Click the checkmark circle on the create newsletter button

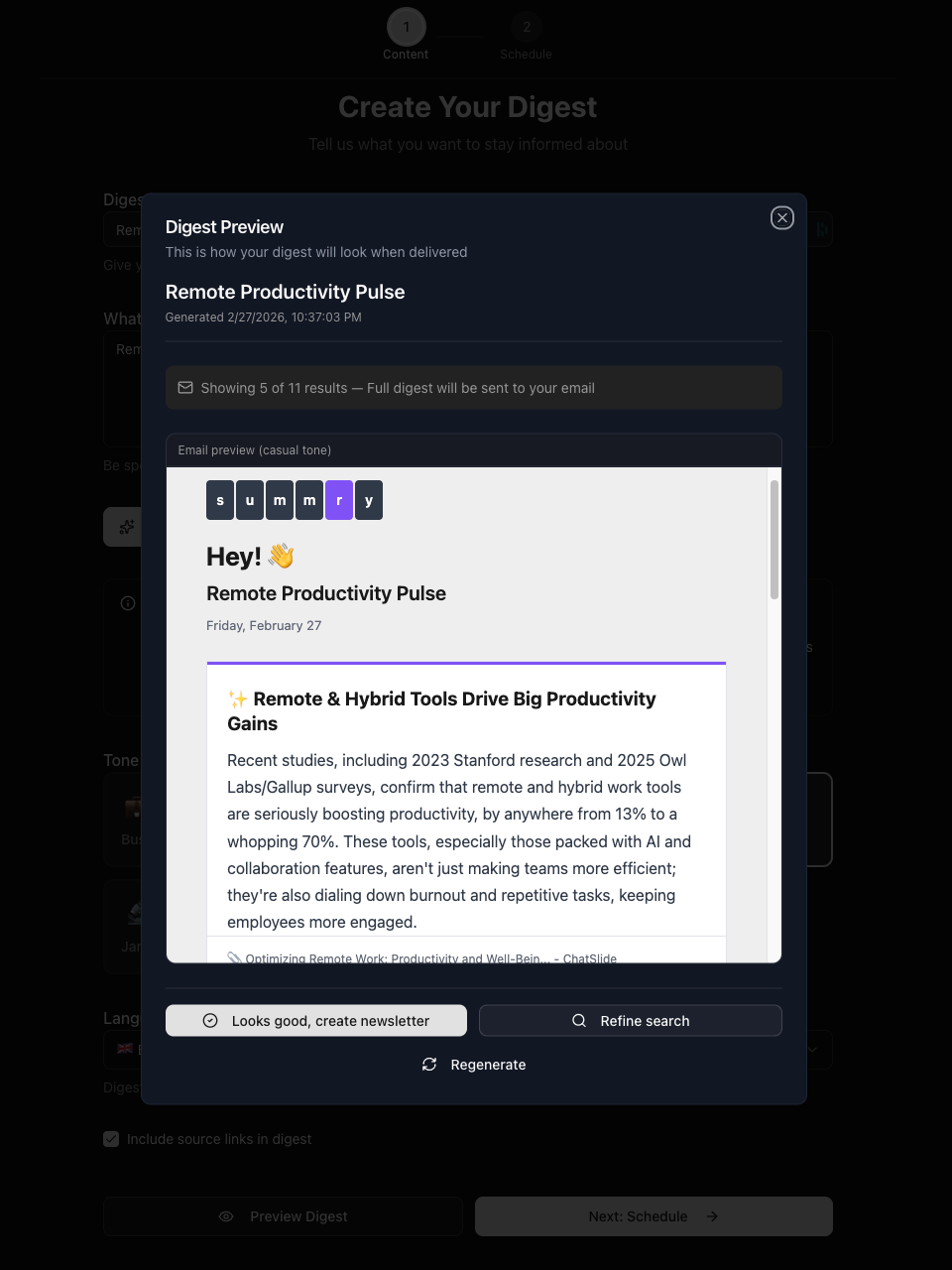[208, 1020]
